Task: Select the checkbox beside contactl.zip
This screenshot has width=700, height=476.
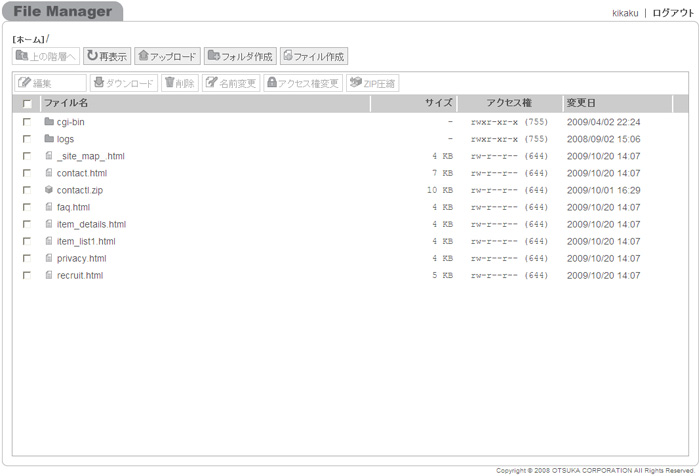Action: pos(27,190)
